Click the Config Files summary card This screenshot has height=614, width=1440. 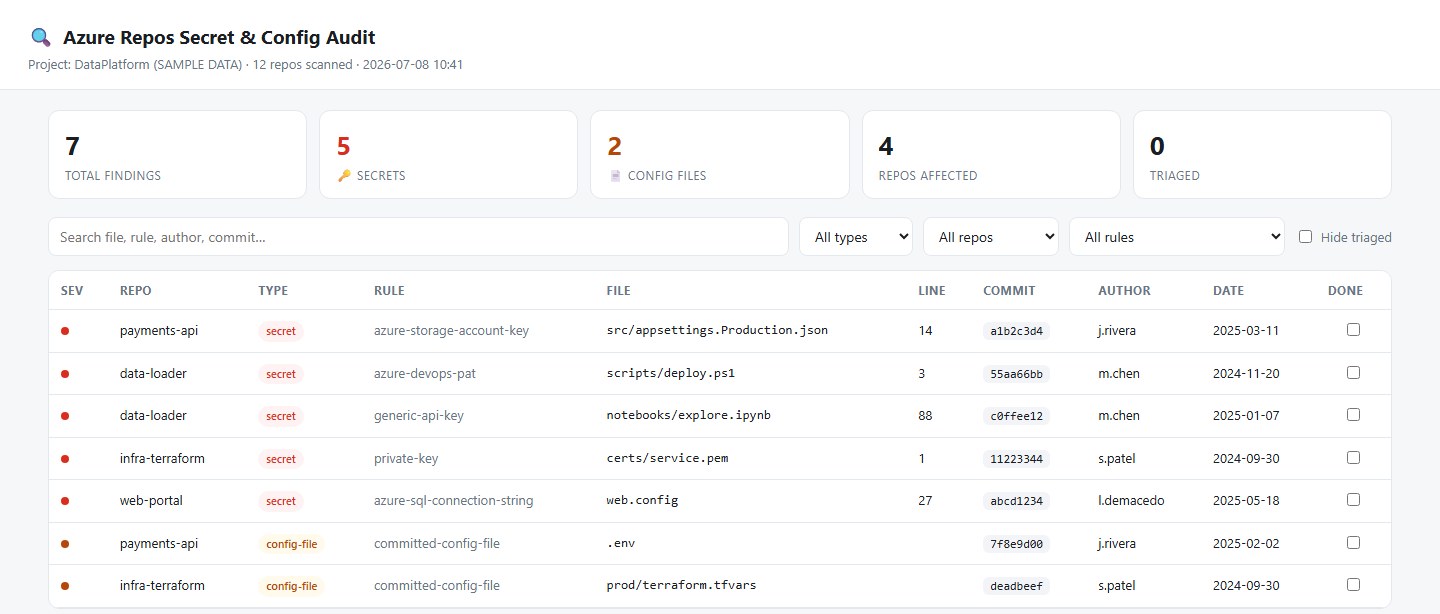tap(720, 154)
